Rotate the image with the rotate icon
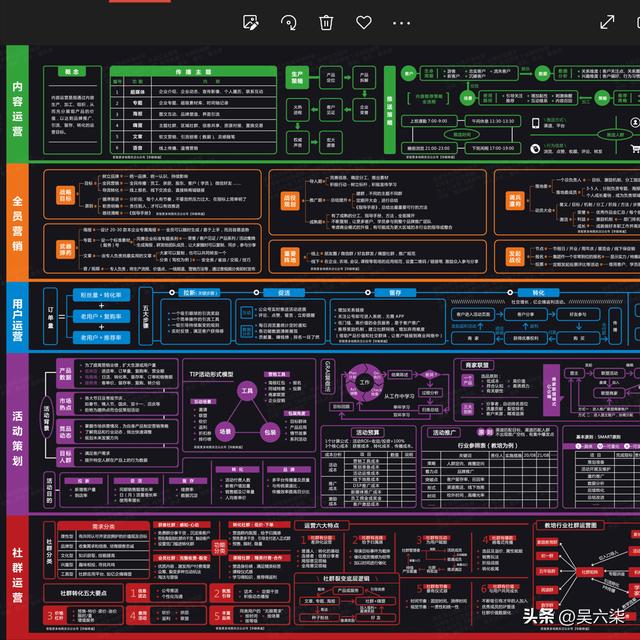 [x=289, y=22]
